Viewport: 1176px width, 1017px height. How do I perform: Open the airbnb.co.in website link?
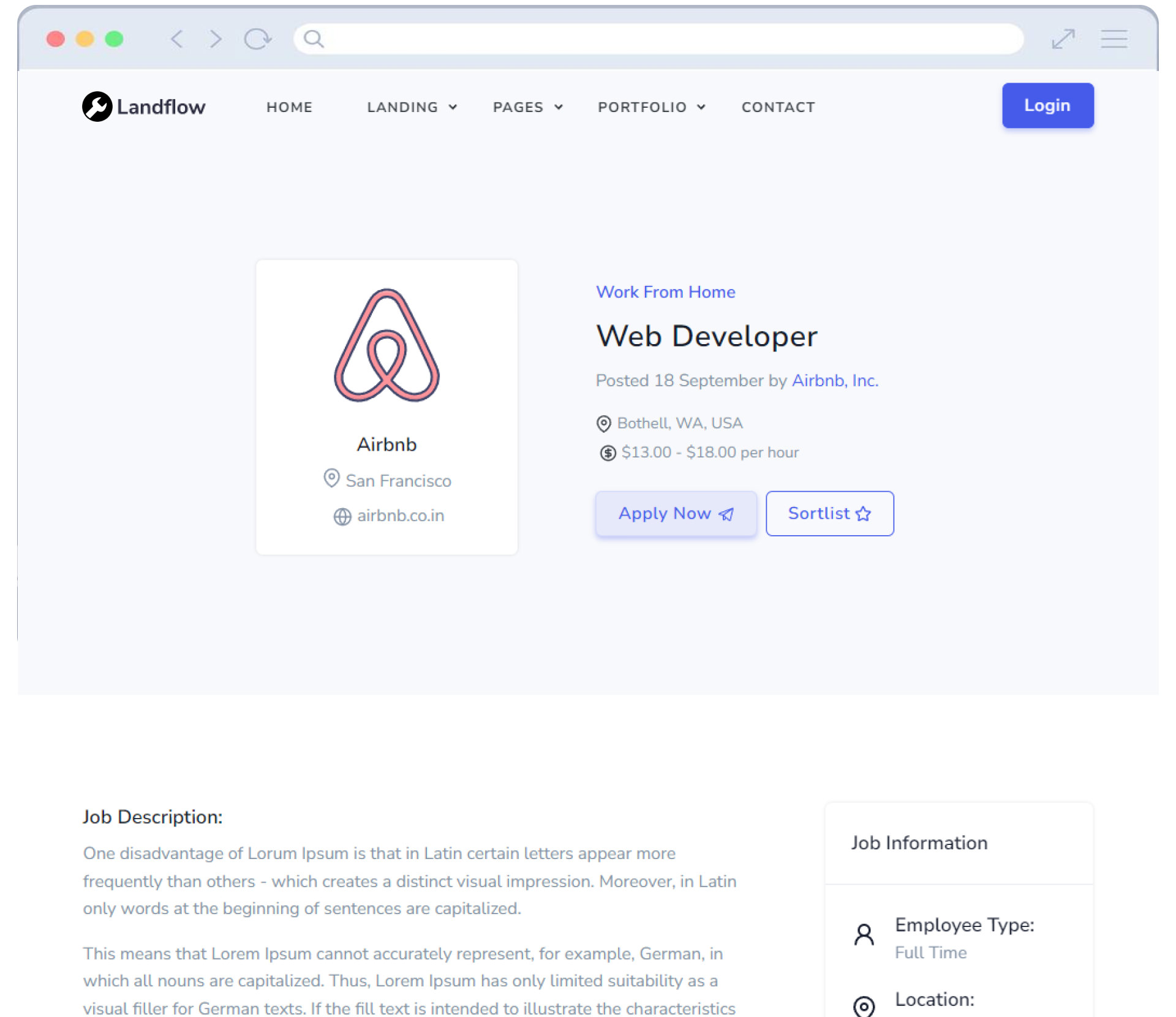(401, 516)
